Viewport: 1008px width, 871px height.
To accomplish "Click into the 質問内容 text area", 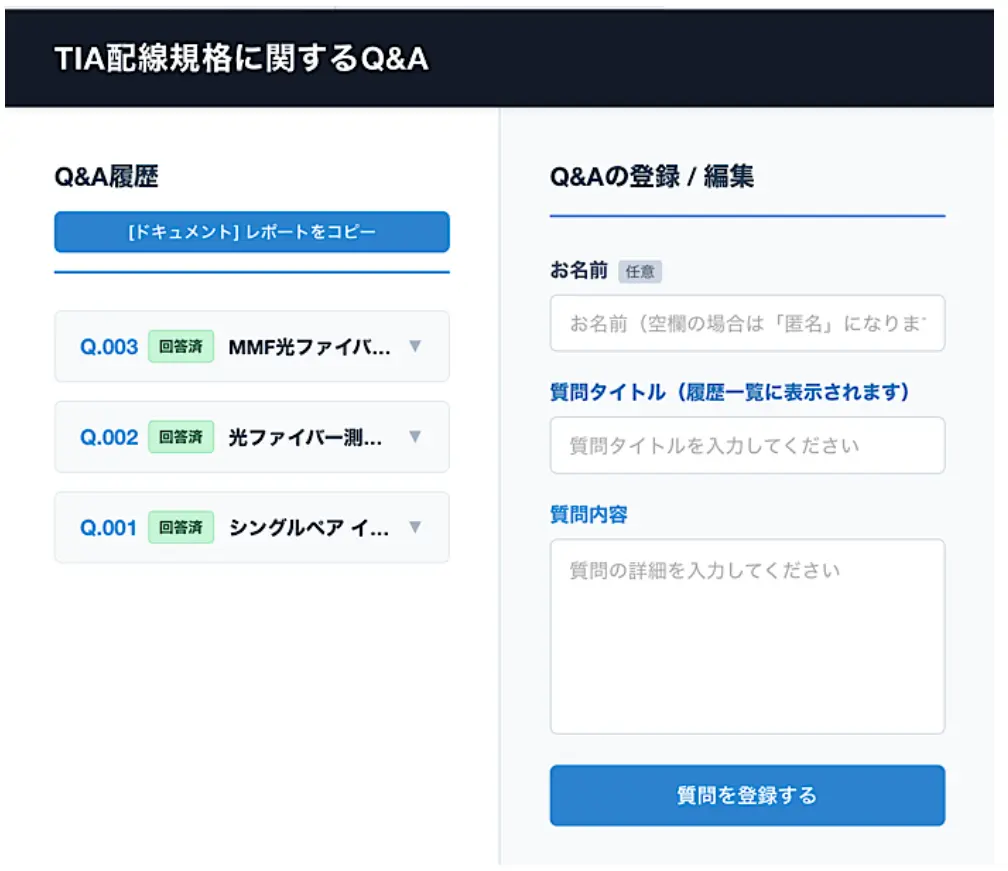I will 747,636.
